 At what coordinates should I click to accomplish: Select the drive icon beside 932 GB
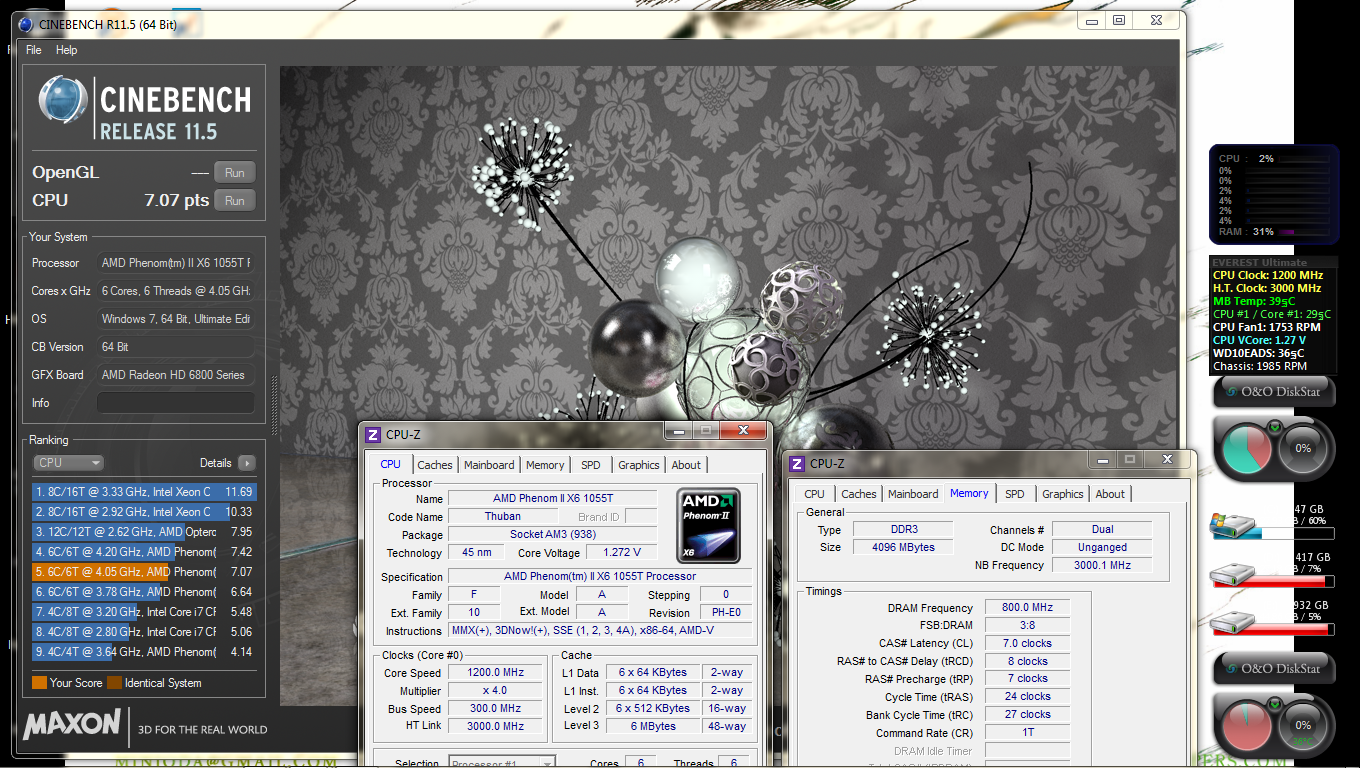[x=1232, y=623]
